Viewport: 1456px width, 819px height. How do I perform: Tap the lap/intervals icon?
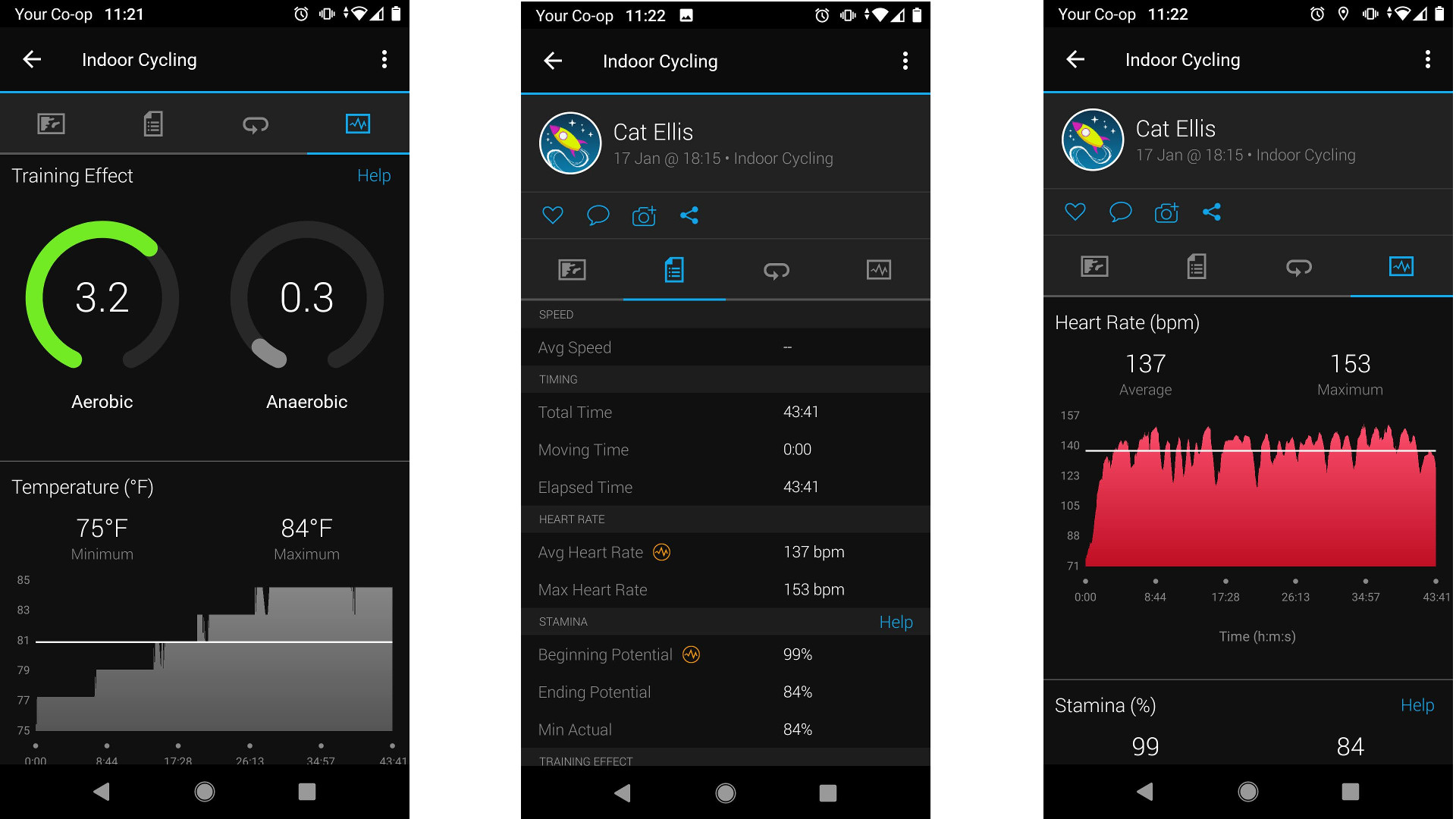click(253, 124)
